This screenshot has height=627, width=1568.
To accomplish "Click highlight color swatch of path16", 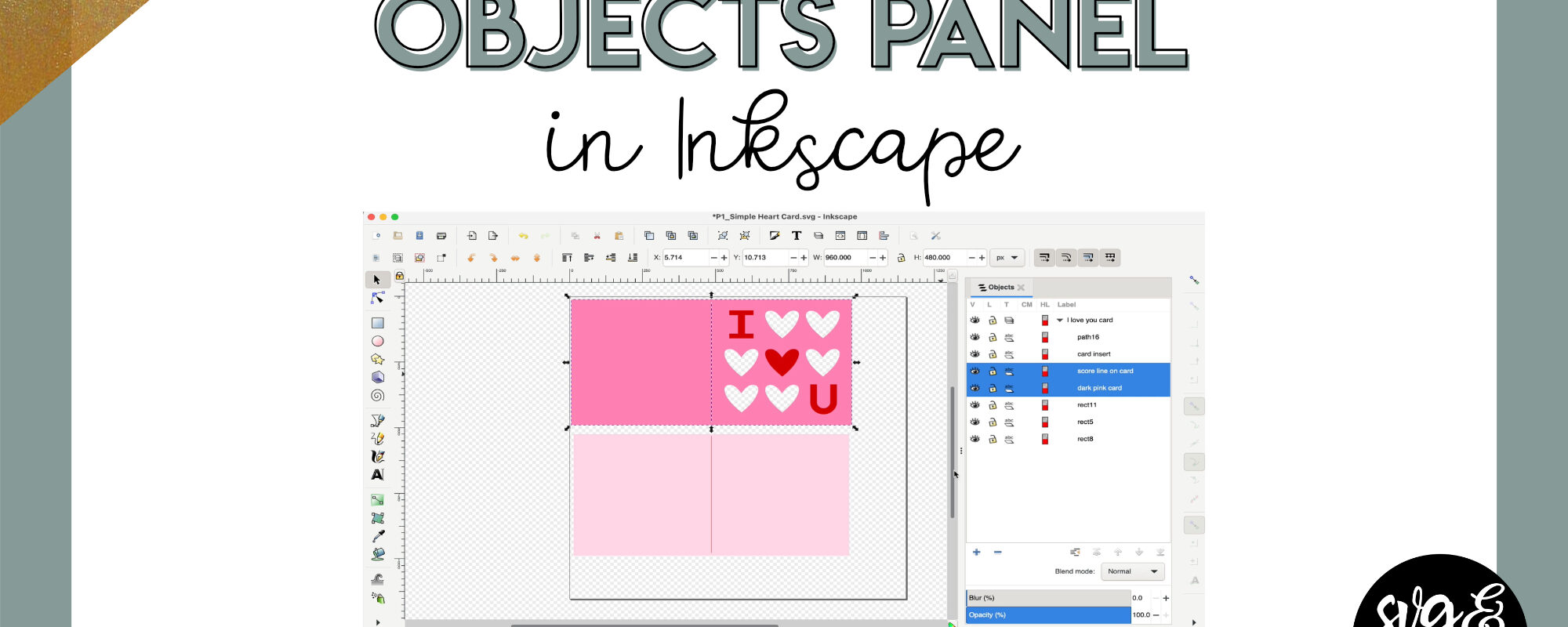I will tap(1044, 337).
